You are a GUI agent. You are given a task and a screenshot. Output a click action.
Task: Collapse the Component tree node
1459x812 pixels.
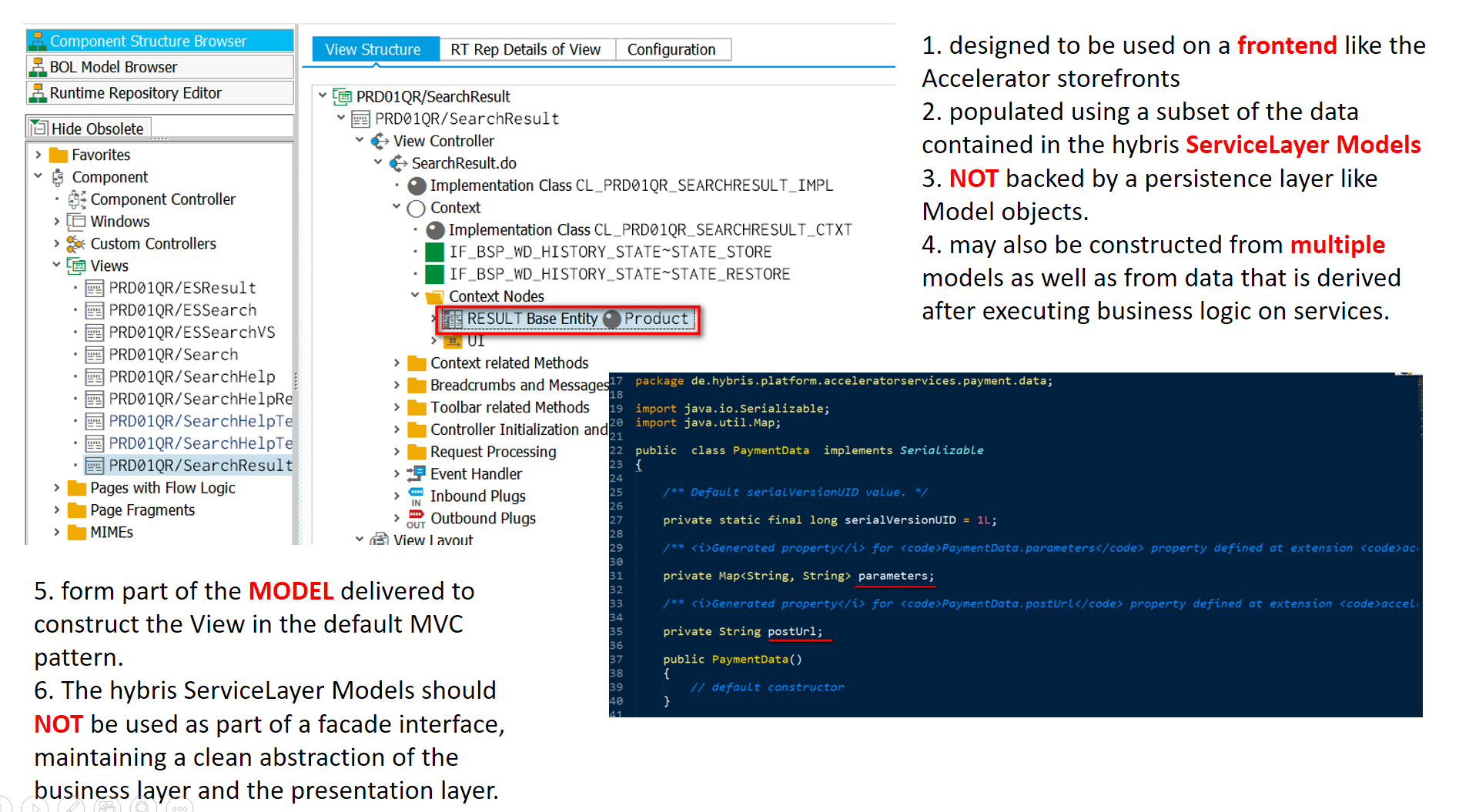click(38, 177)
